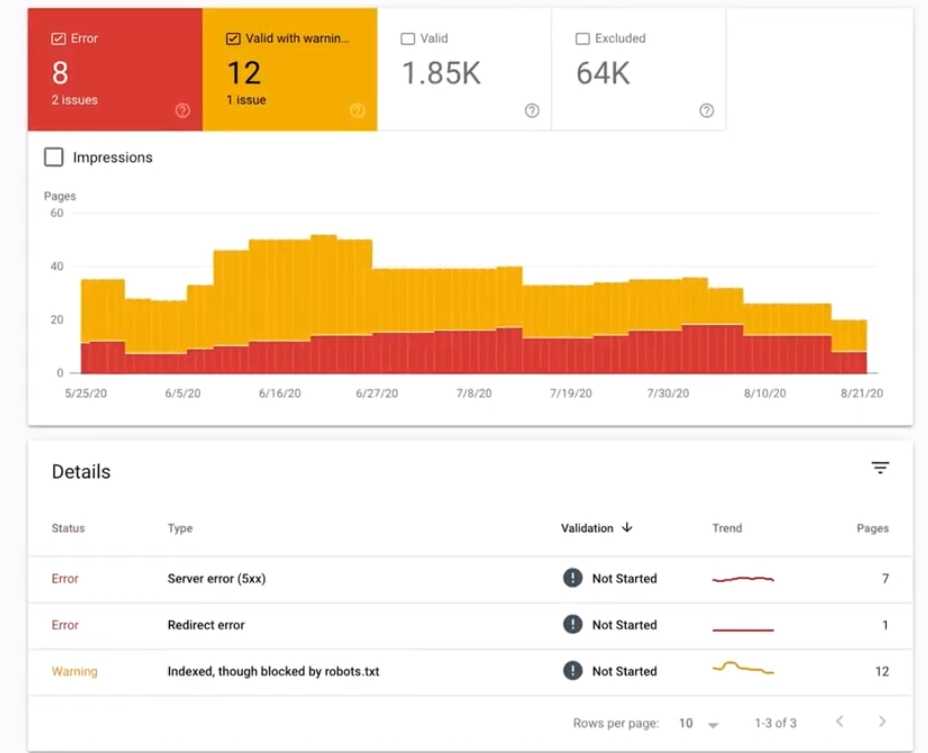Click the chart bar near 6/16/20
This screenshot has height=753, width=928.
(x=280, y=300)
